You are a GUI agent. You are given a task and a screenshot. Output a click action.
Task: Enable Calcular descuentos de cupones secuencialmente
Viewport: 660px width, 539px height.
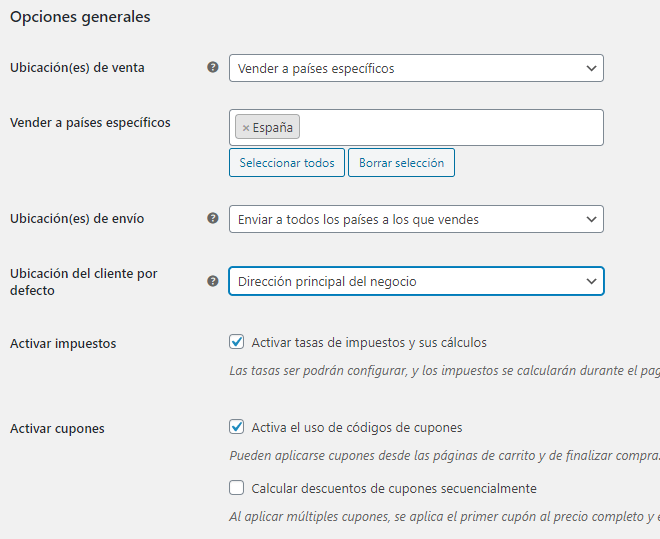pos(237,488)
